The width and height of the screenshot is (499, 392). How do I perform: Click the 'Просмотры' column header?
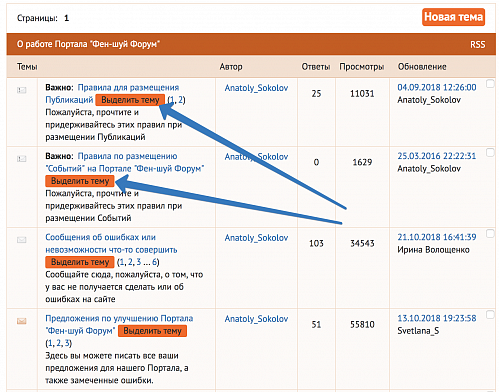362,67
